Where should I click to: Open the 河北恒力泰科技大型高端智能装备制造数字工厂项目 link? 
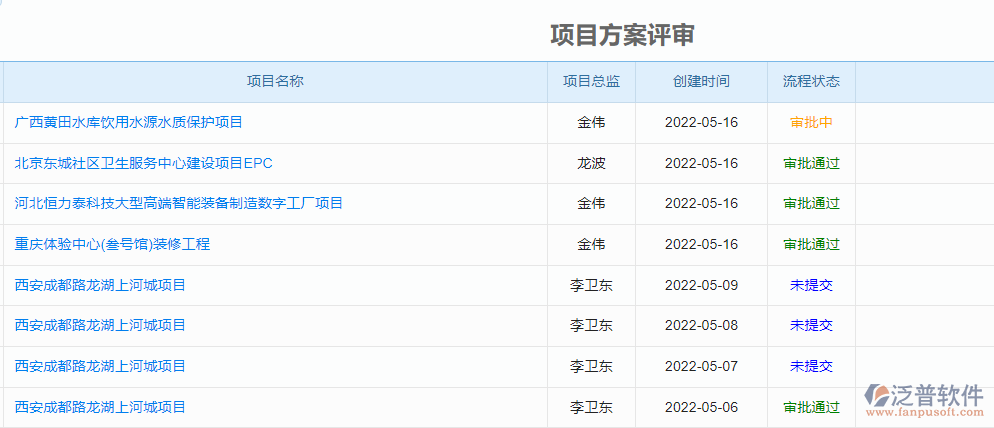tap(179, 204)
